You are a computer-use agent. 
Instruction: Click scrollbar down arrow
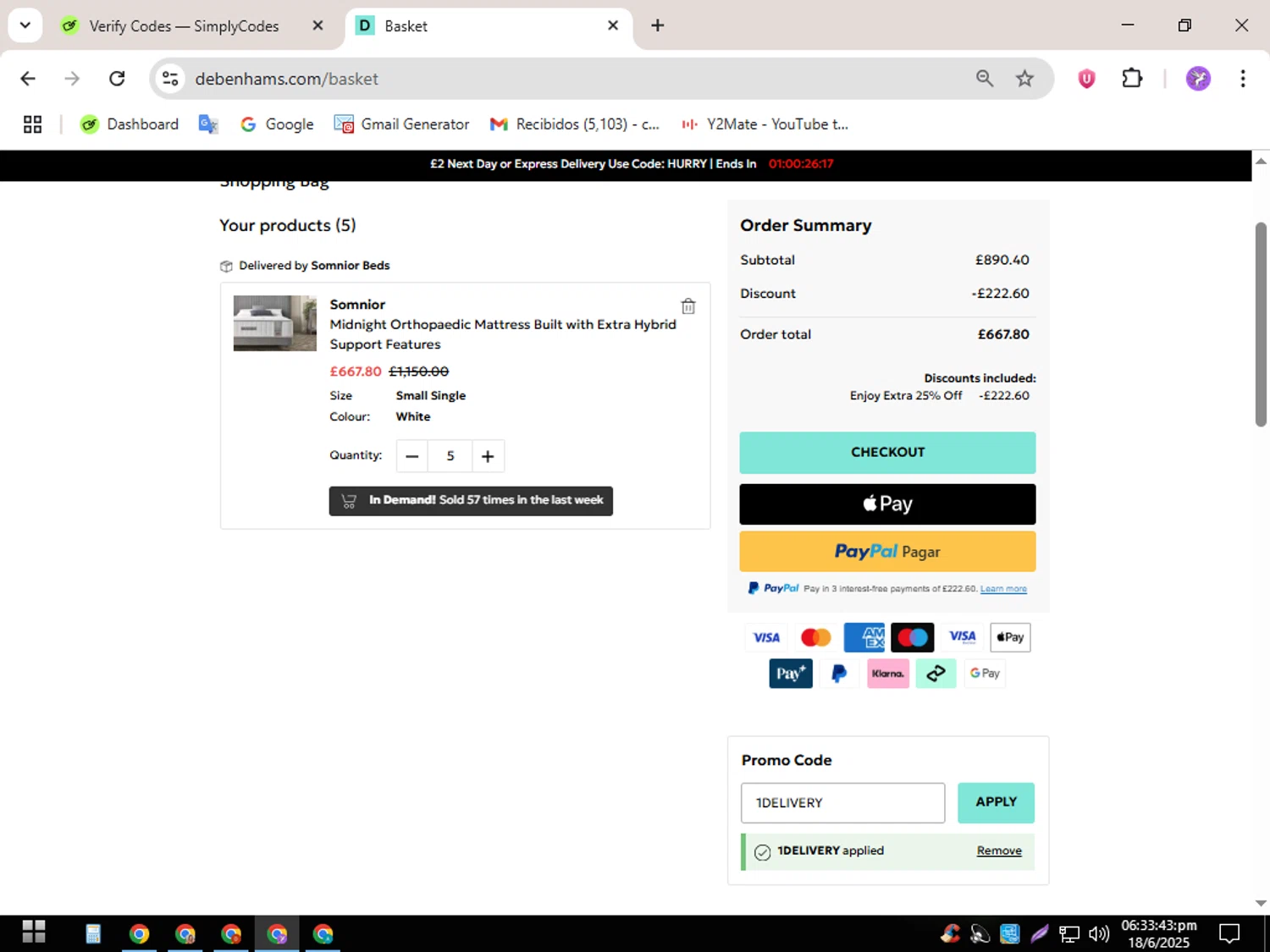(x=1261, y=903)
